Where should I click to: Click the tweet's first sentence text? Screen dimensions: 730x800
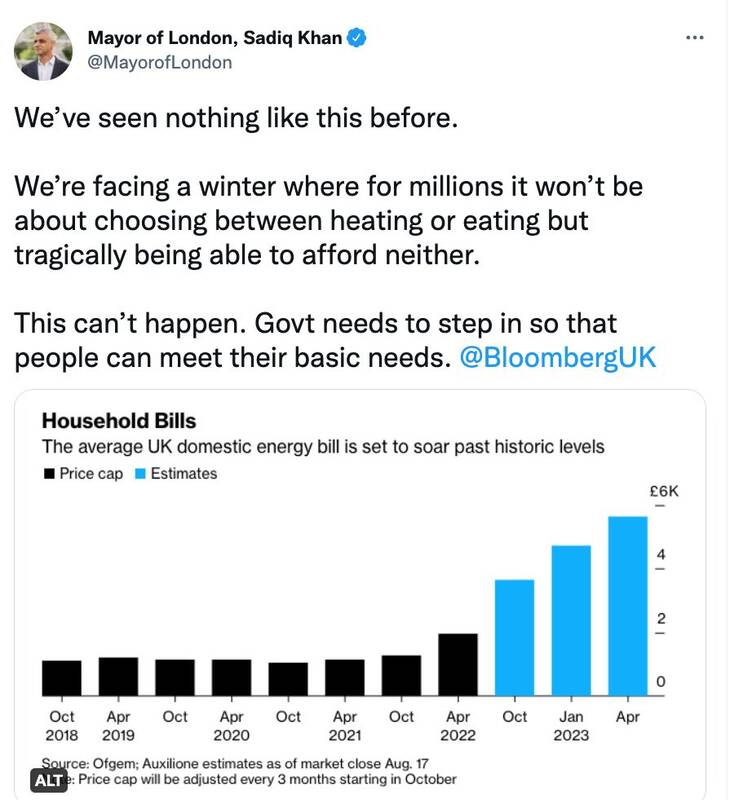pos(235,119)
